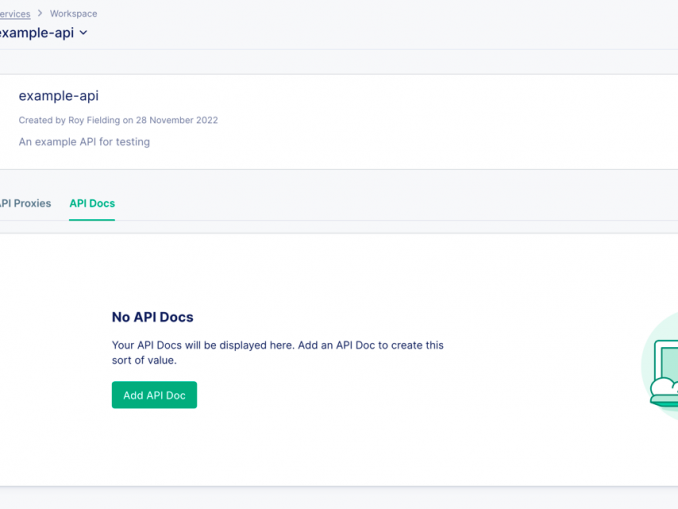
Task: Switch to the API Proxies tab
Action: pyautogui.click(x=25, y=203)
